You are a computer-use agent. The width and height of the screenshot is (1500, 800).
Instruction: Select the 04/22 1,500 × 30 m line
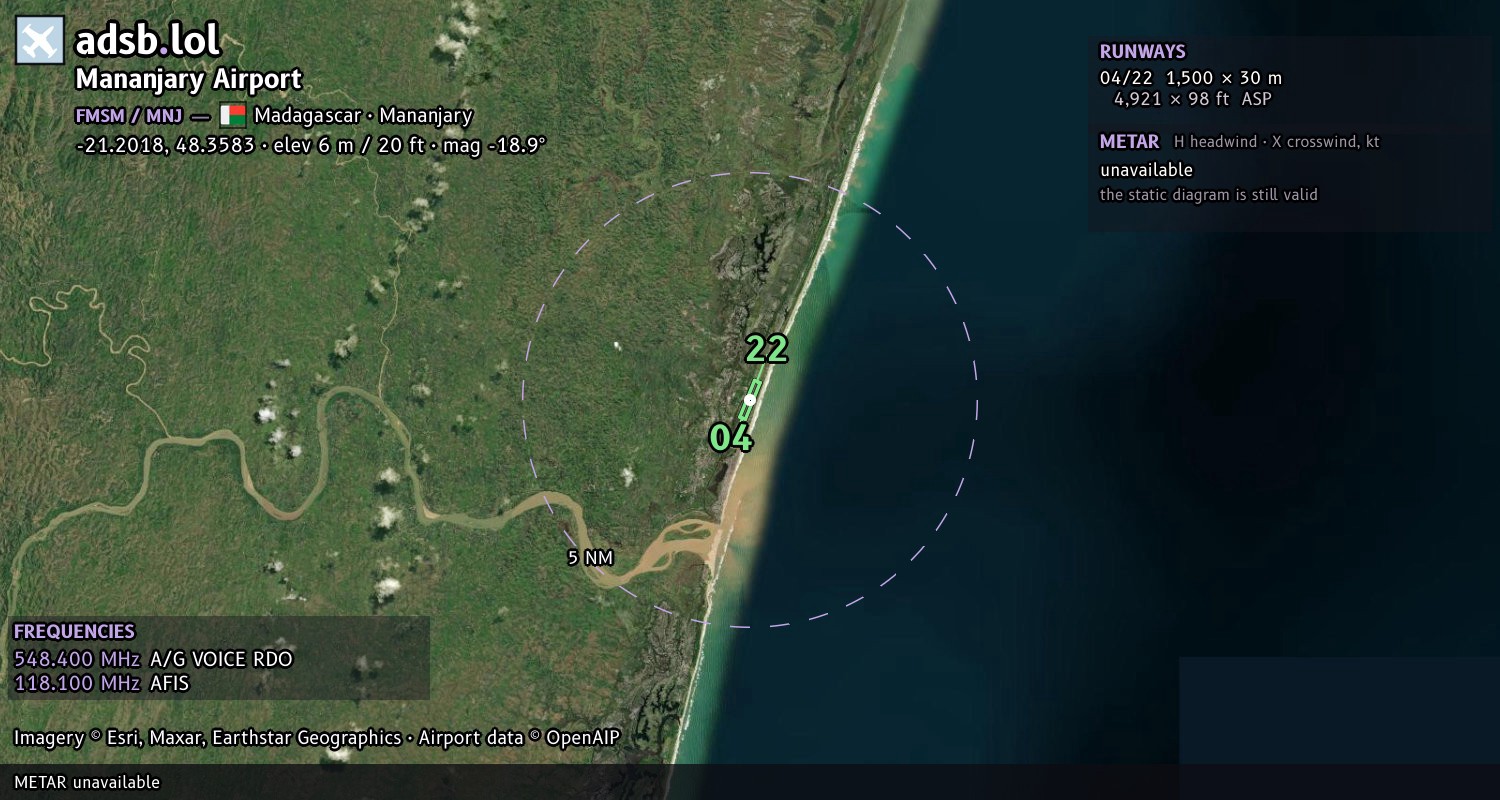(1191, 78)
